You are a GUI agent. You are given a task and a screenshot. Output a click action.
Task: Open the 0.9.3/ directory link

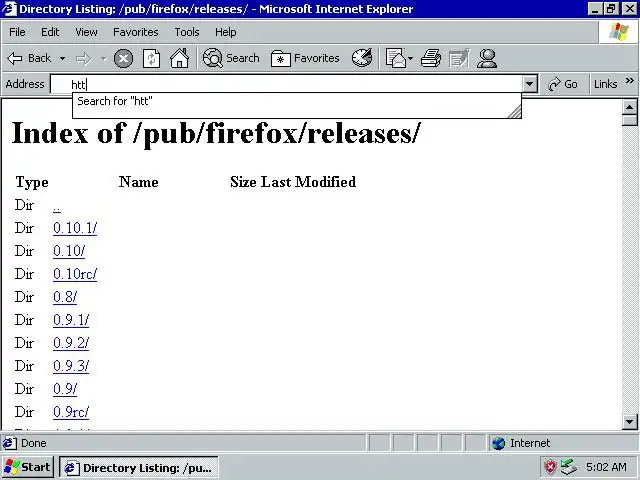71,366
